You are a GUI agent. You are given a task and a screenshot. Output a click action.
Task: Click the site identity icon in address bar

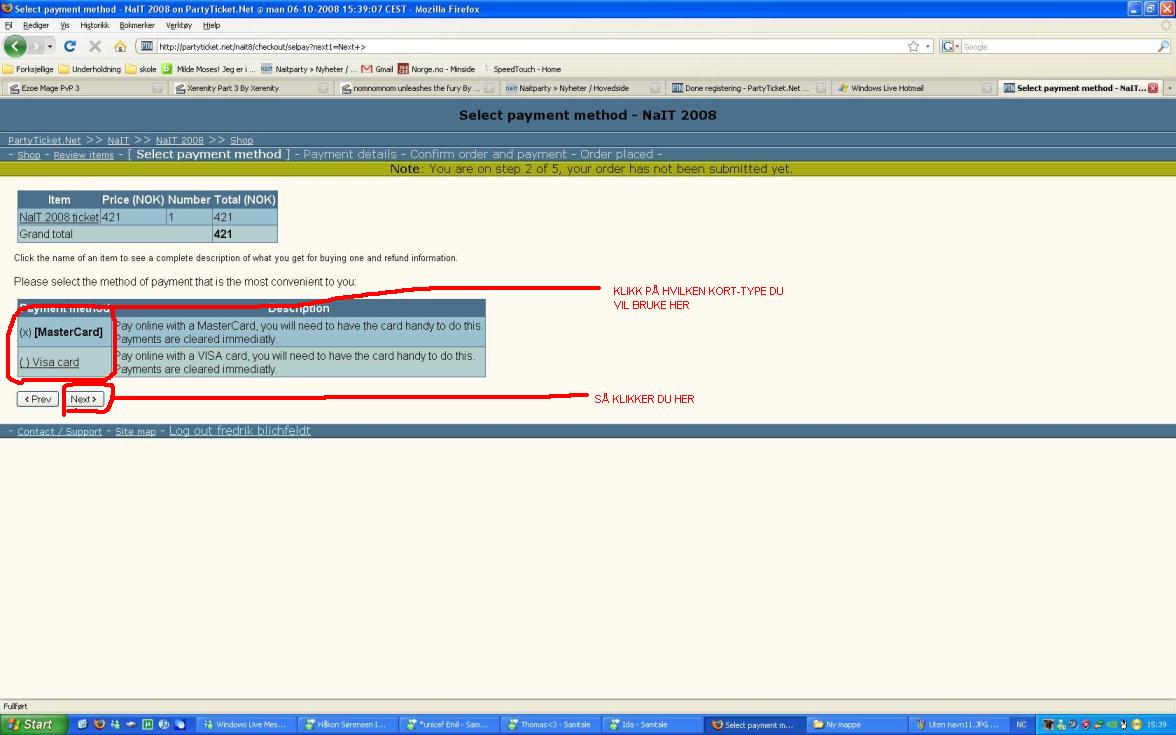point(147,46)
